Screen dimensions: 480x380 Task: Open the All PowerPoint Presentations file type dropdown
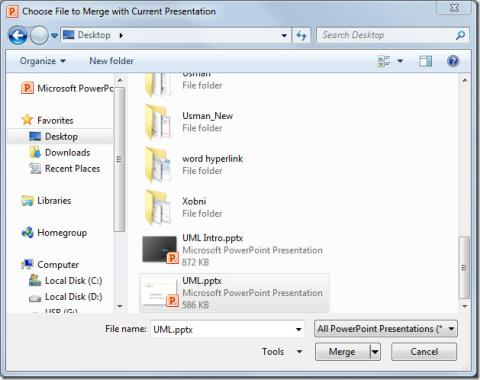(x=386, y=329)
